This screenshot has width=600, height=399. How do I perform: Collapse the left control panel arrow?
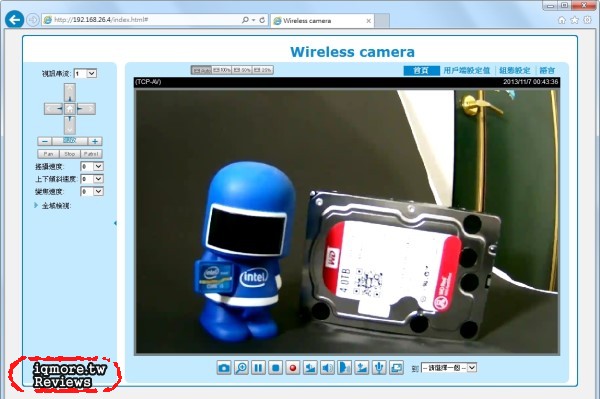115,223
